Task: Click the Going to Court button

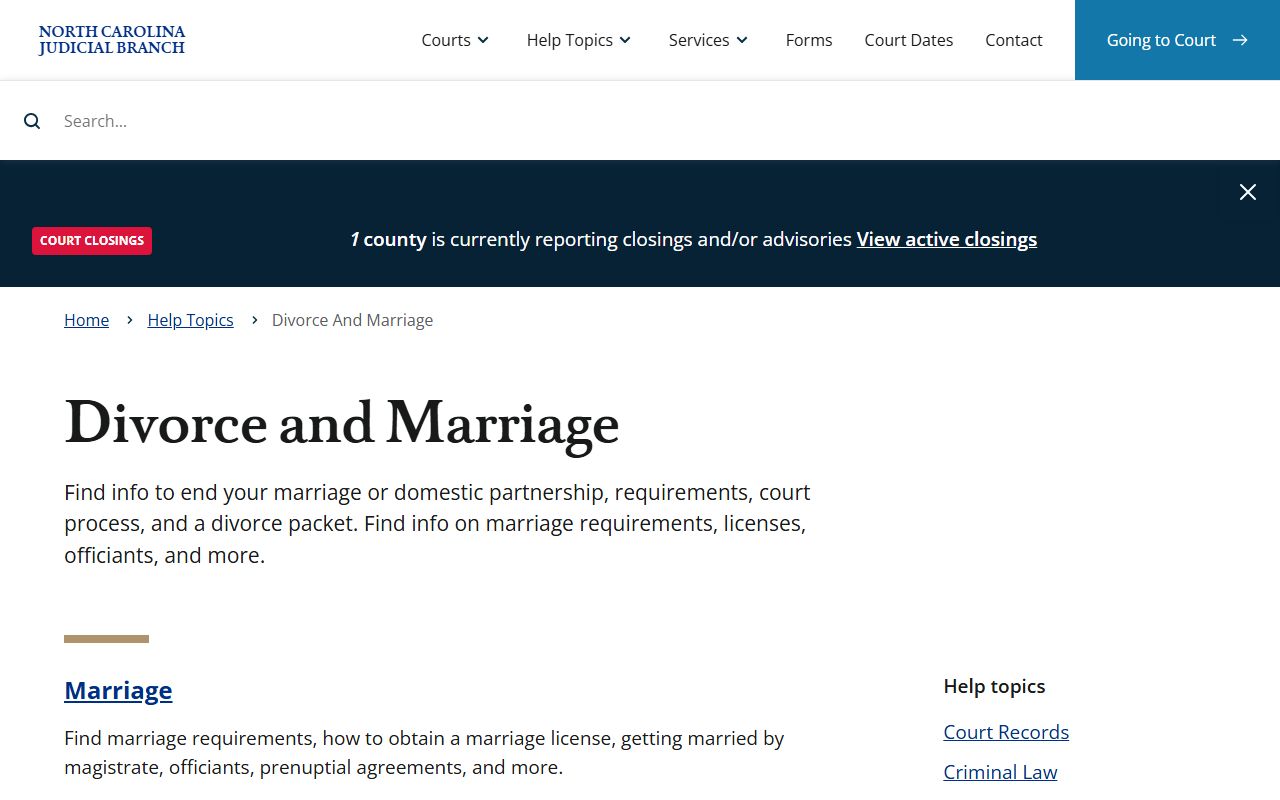Action: [x=1177, y=40]
